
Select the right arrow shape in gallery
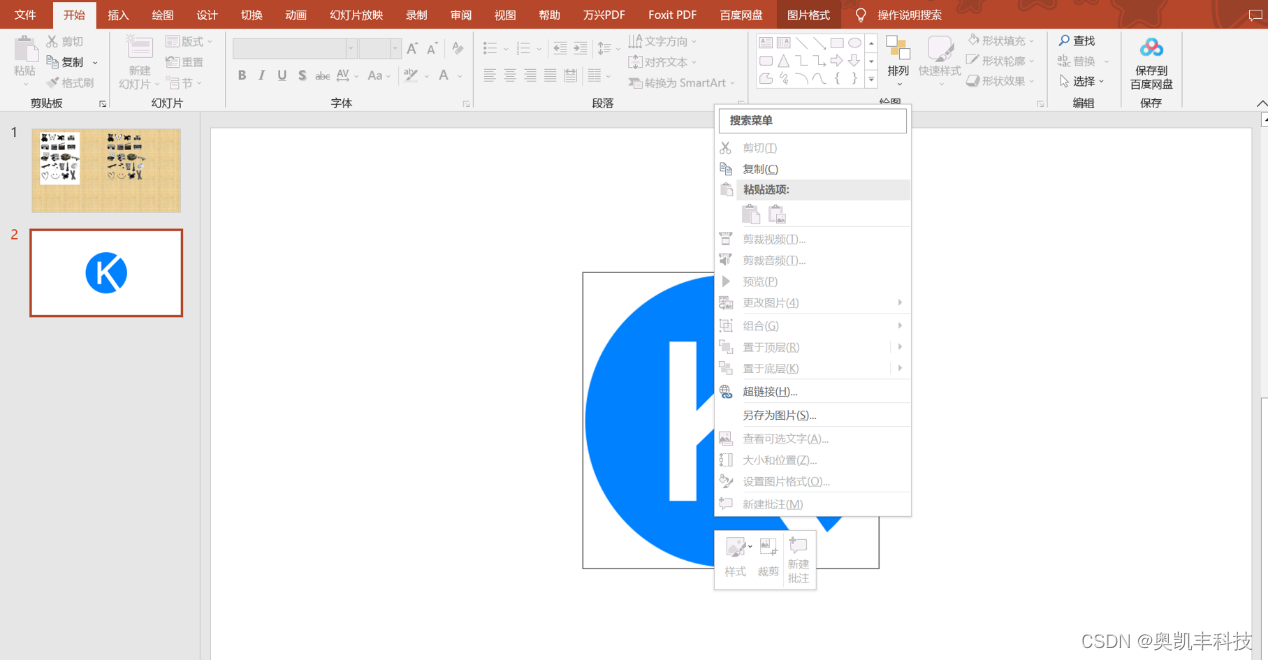(838, 61)
